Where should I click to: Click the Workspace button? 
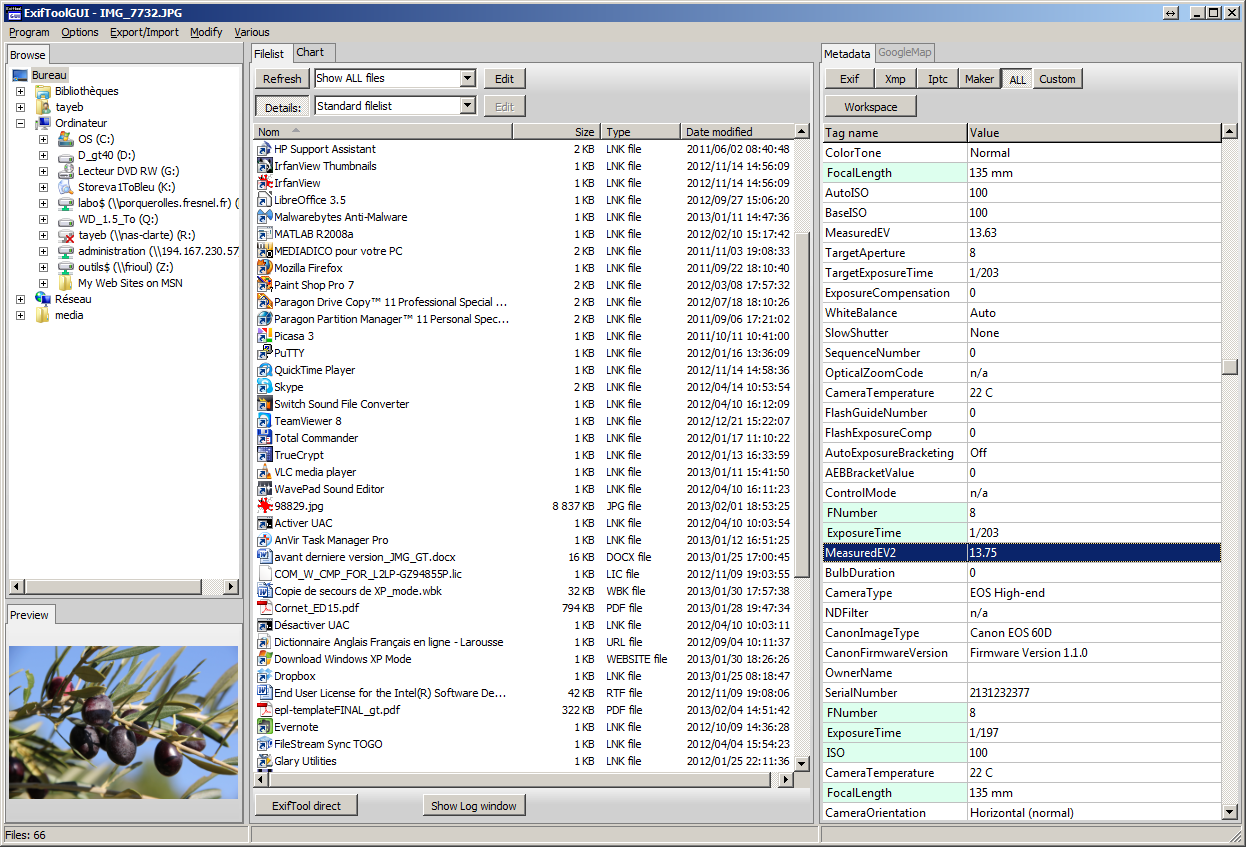(871, 107)
